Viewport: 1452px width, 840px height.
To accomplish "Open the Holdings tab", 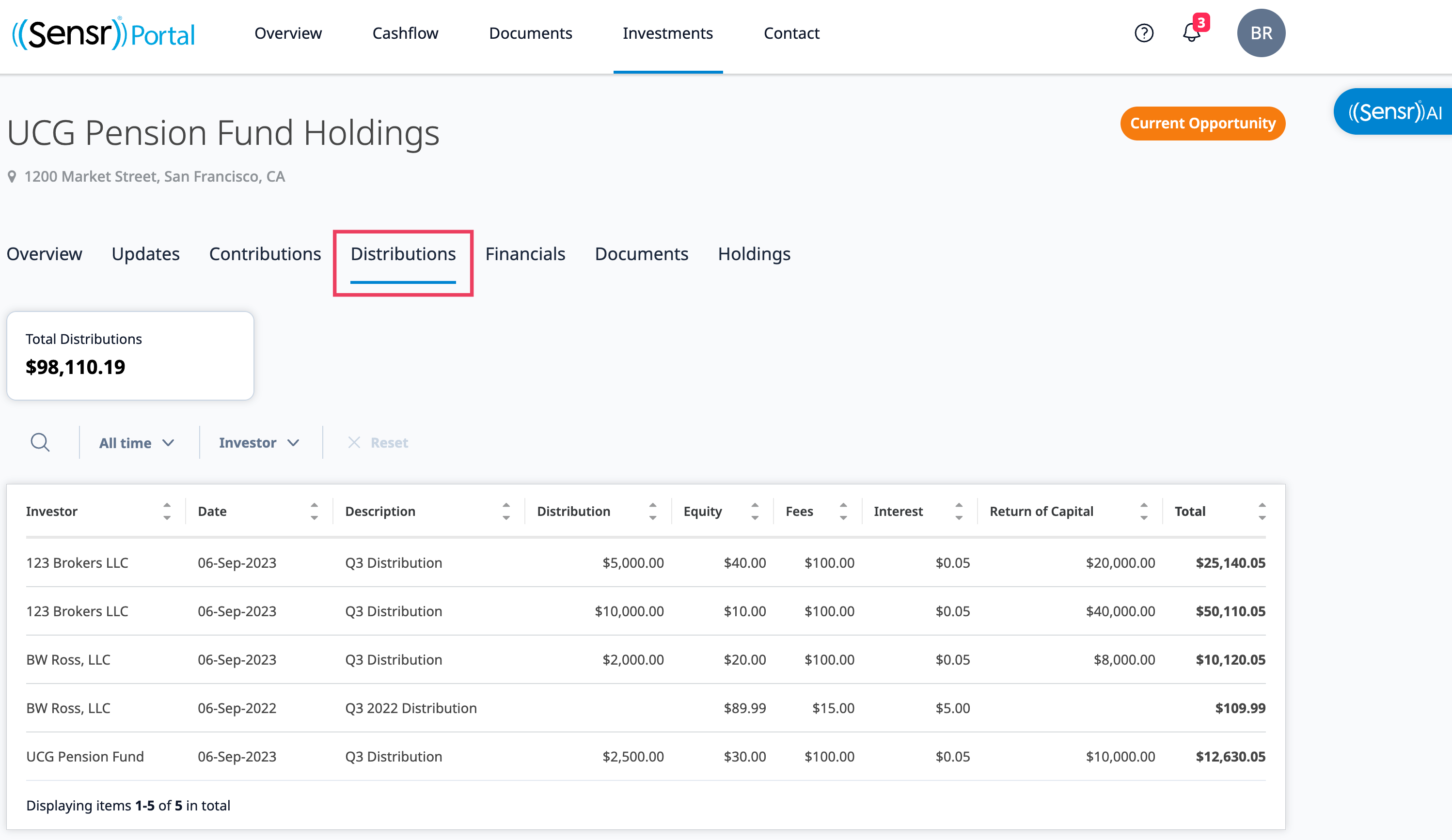I will 754,254.
